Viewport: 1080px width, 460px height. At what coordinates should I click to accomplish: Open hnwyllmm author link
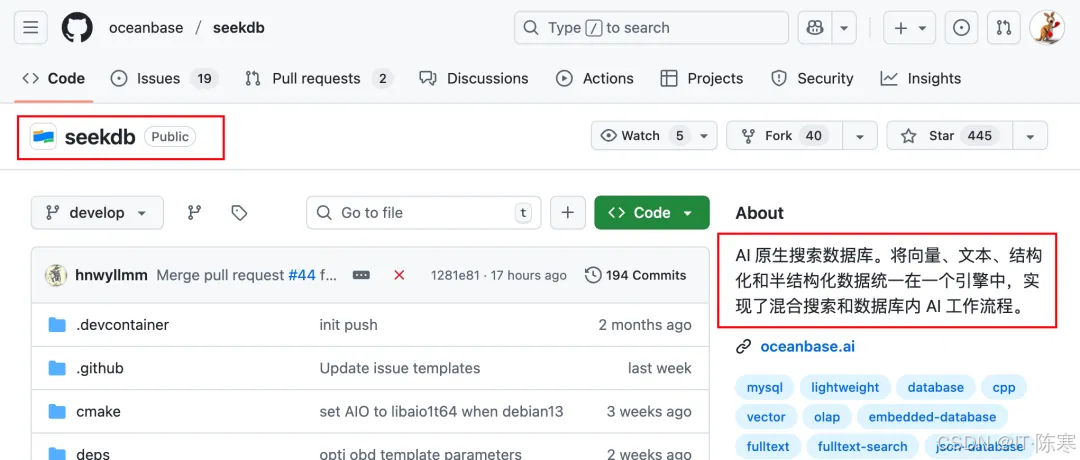[111, 275]
